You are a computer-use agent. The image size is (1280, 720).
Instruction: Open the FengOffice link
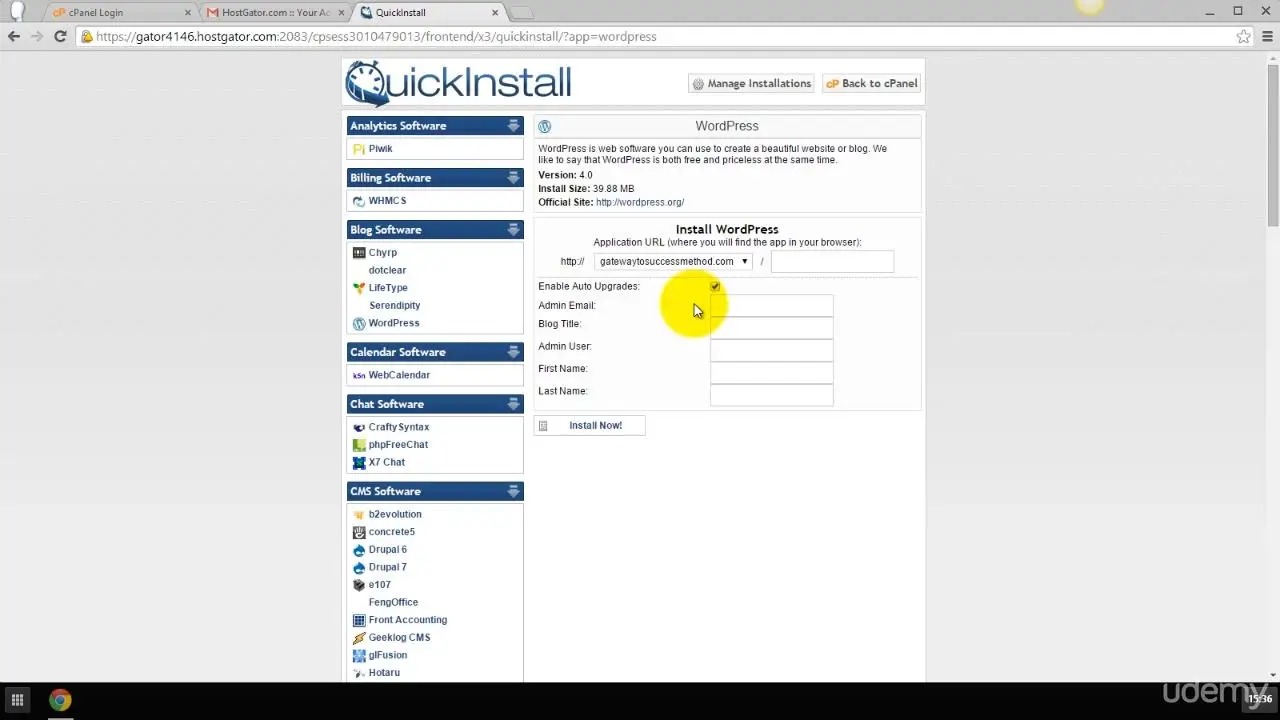[393, 602]
